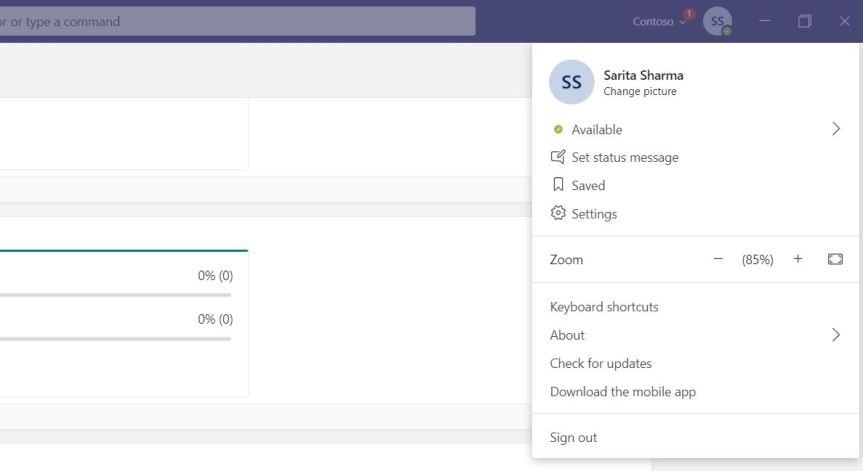Click the large SS profile picture
Viewport: 863px width, 471px height.
coord(571,82)
